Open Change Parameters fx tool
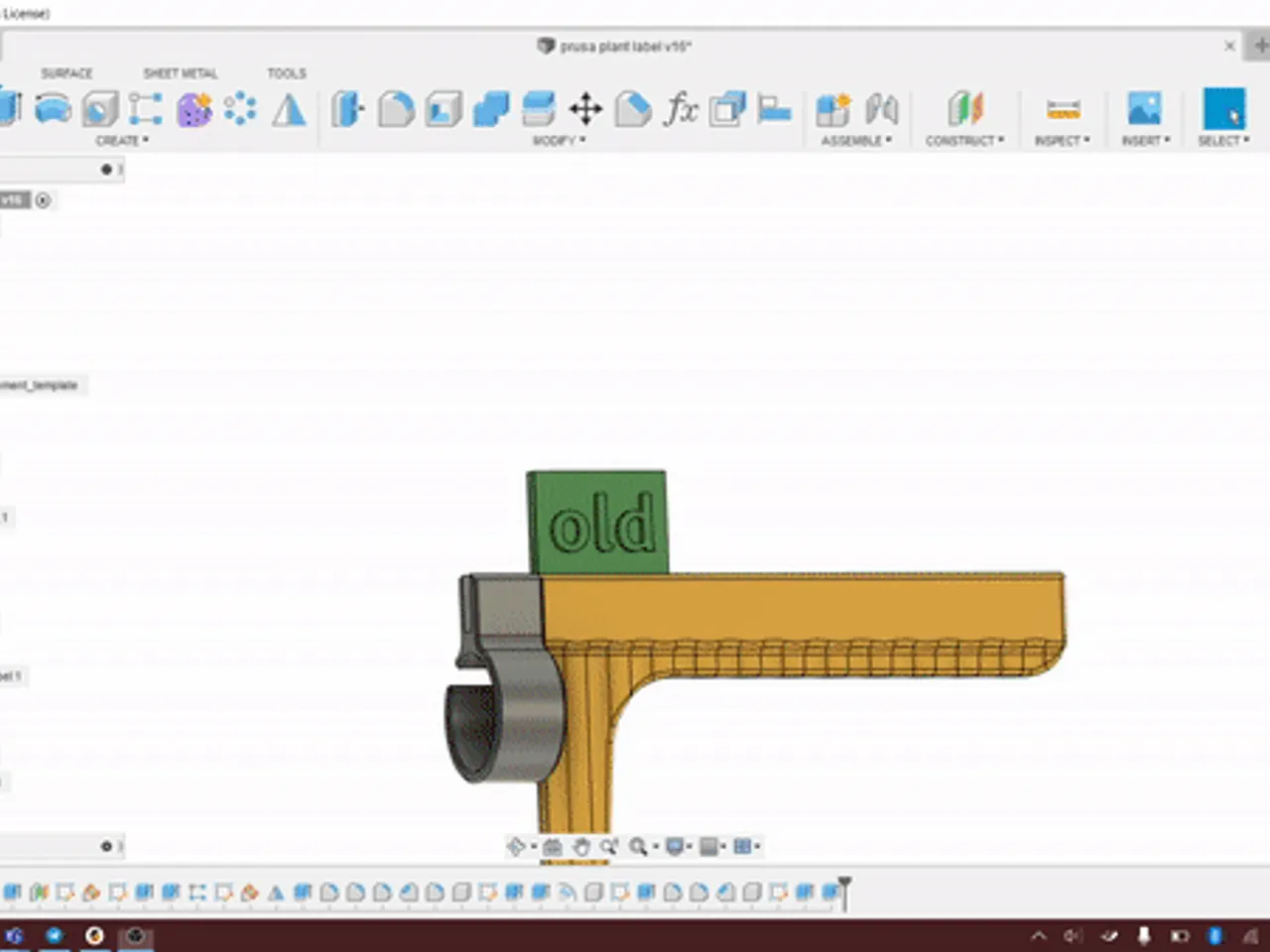This screenshot has width=1270, height=952. tap(681, 108)
